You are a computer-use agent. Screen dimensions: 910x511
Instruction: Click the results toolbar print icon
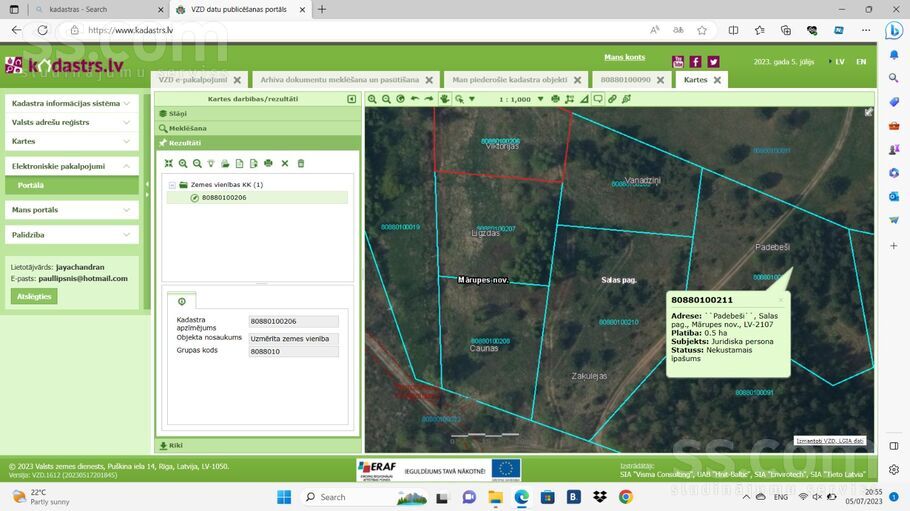point(268,164)
